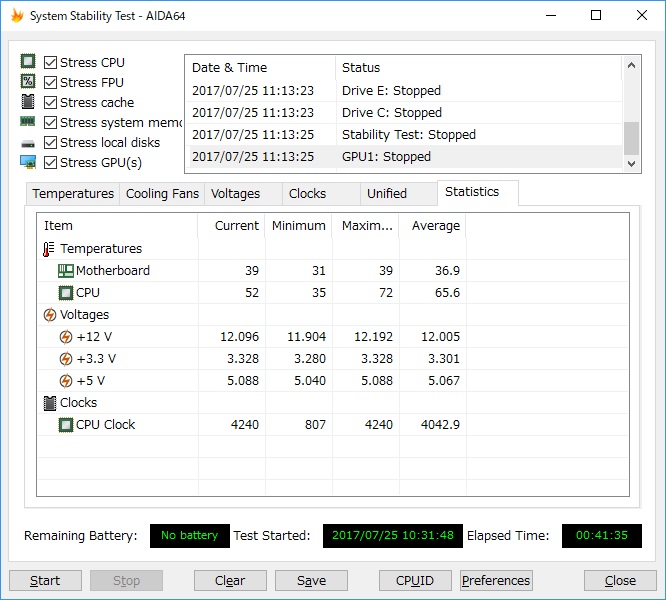Disable the Stress GPU(s) checkbox

point(51,163)
